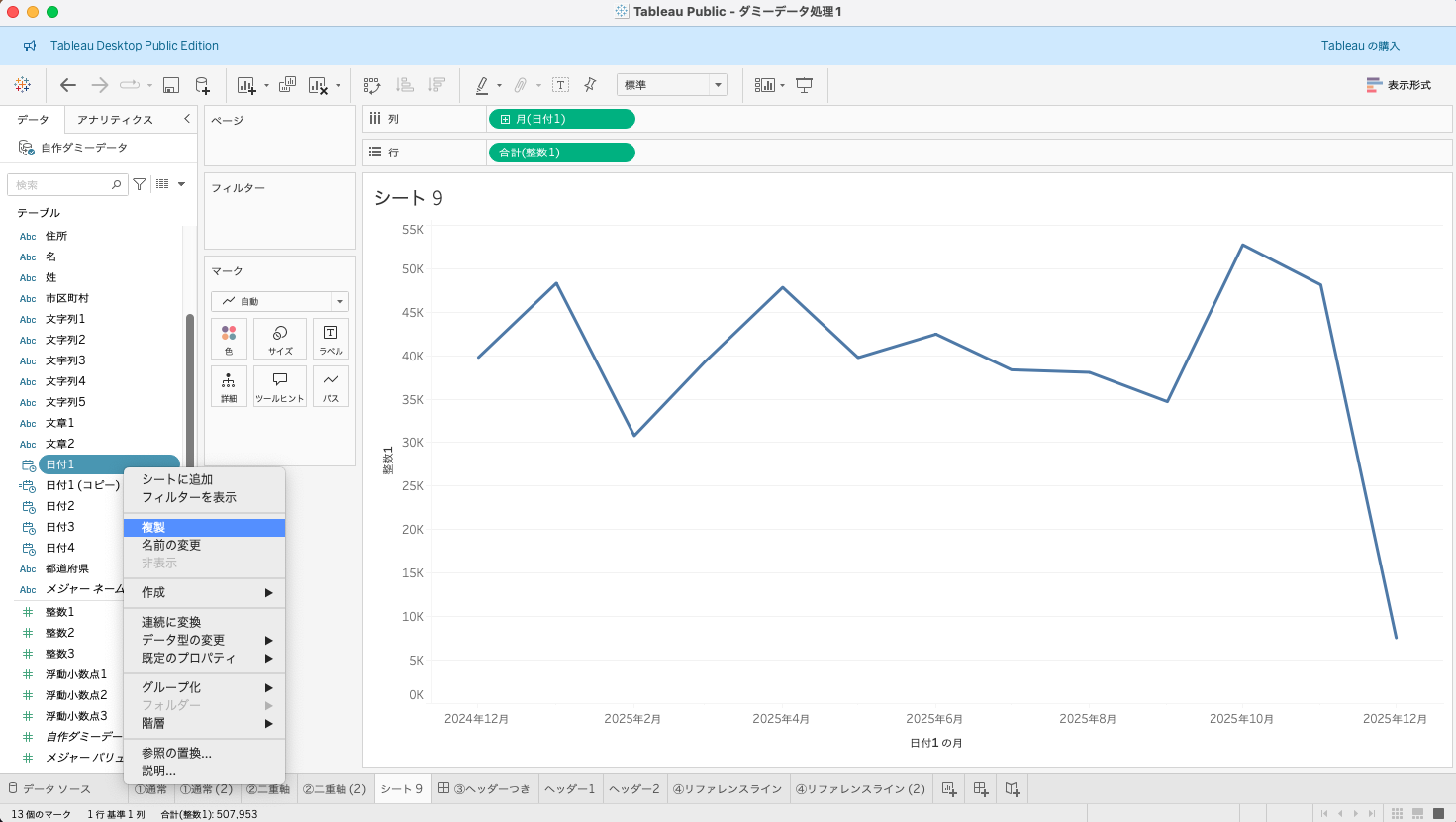Click the Tableau logo start page icon

click(22, 85)
